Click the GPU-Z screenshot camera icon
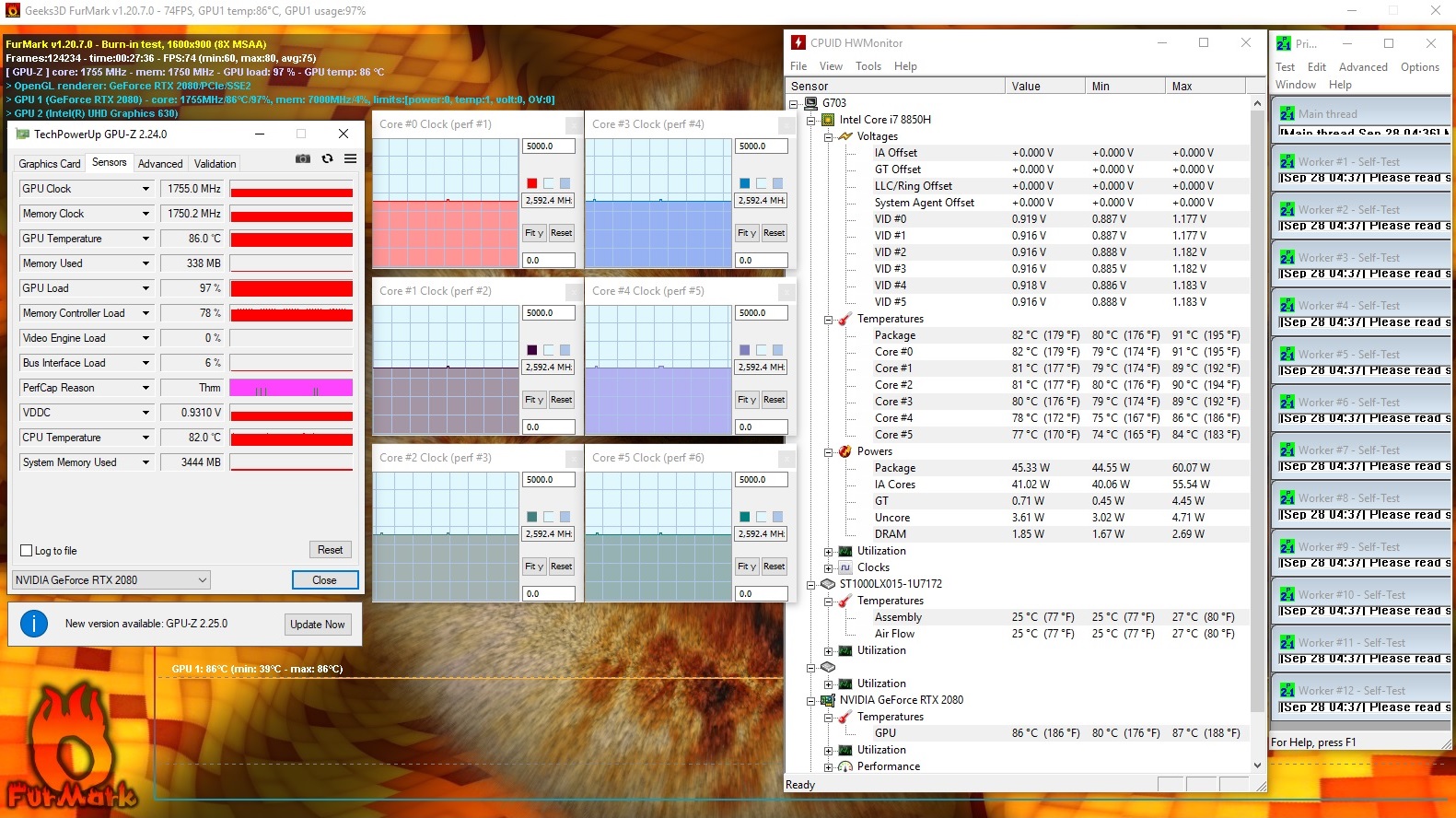Image resolution: width=1456 pixels, height=818 pixels. click(x=302, y=158)
